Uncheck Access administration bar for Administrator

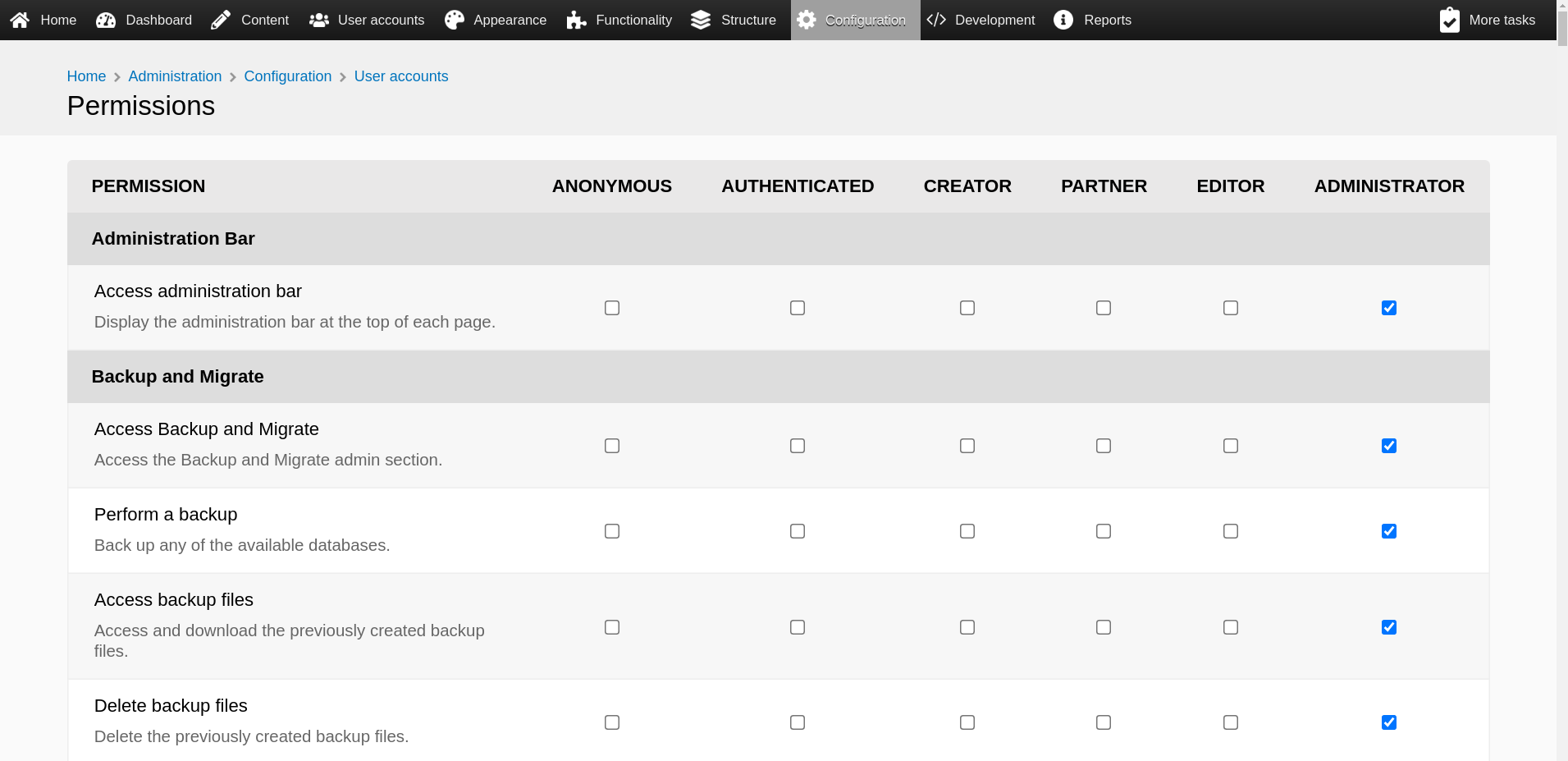pos(1389,308)
